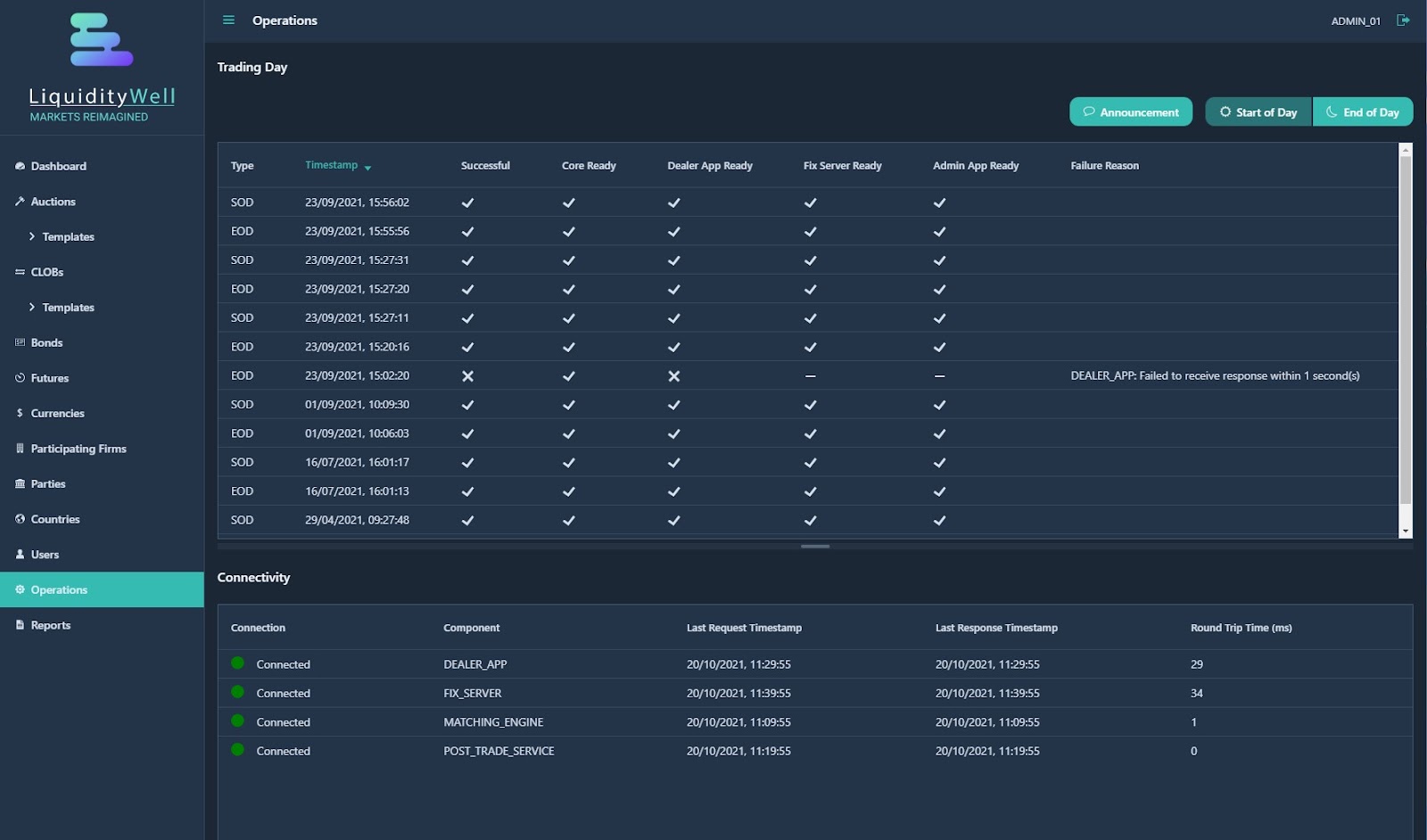Viewport: 1427px width, 840px height.
Task: Click the Countries globe icon in the sidebar
Action: tap(20, 519)
